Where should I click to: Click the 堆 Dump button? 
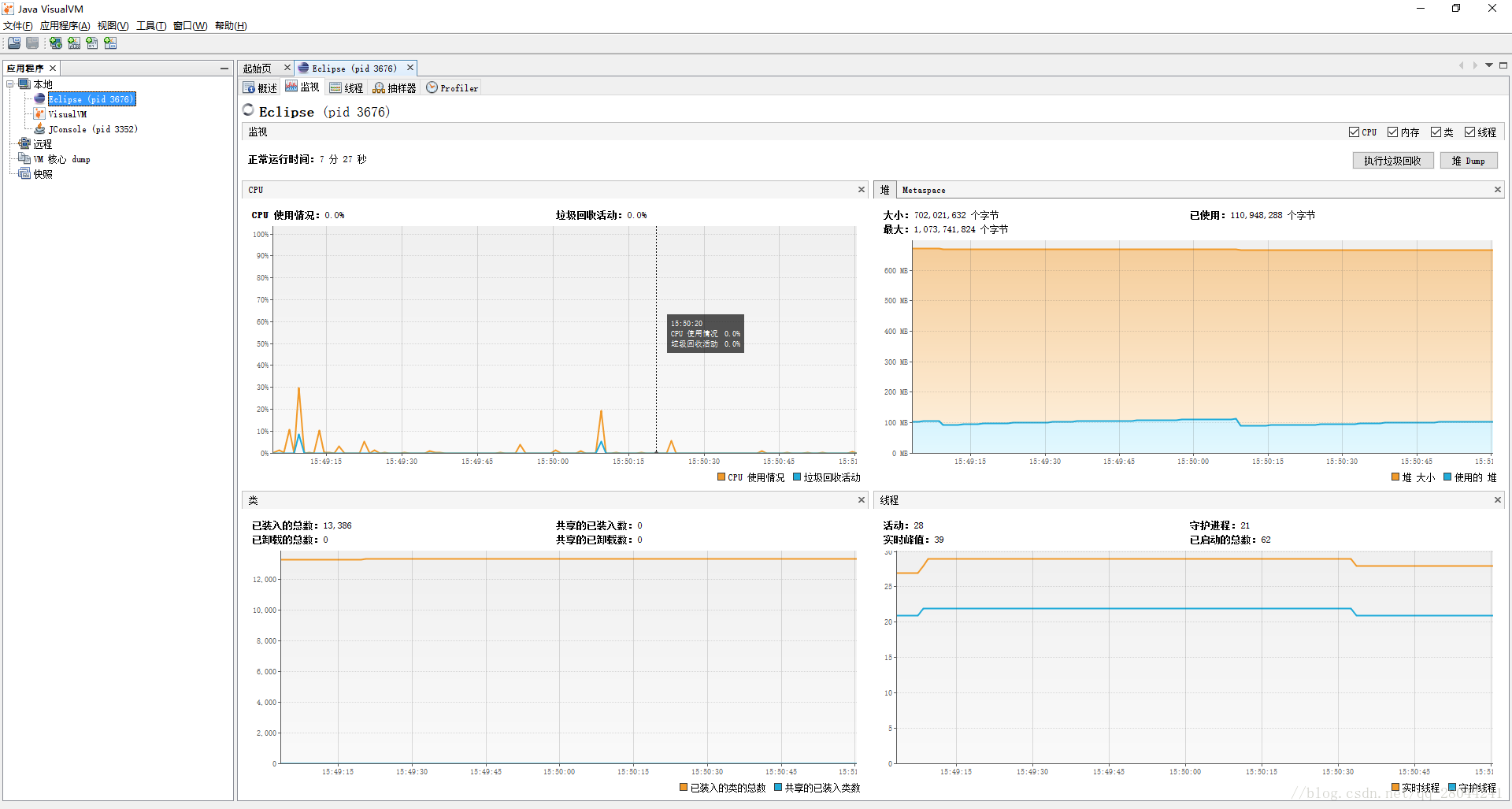point(1469,161)
